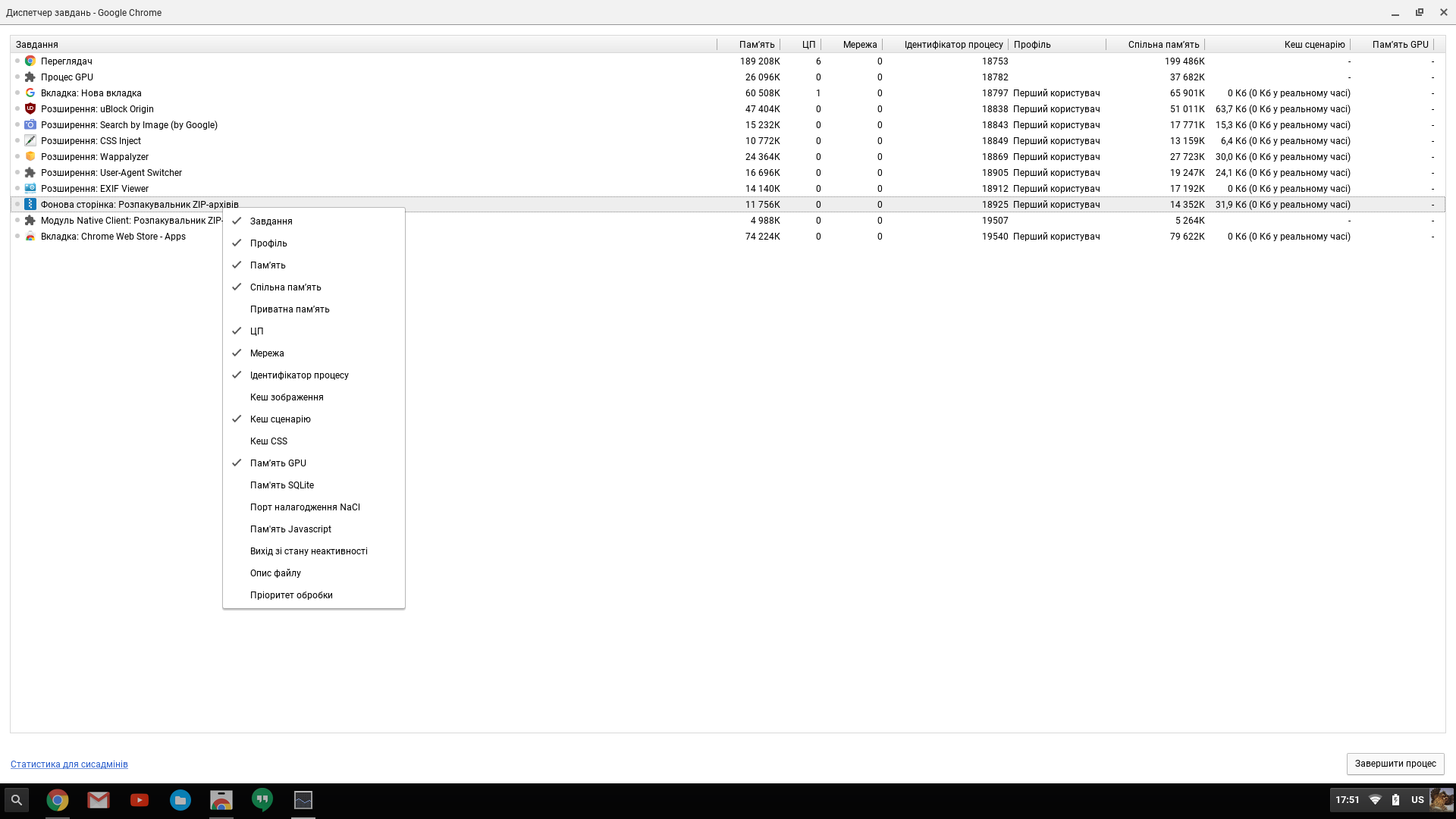Open Gmail from the shelf
Viewport: 1456px width, 819px height.
pyautogui.click(x=98, y=800)
